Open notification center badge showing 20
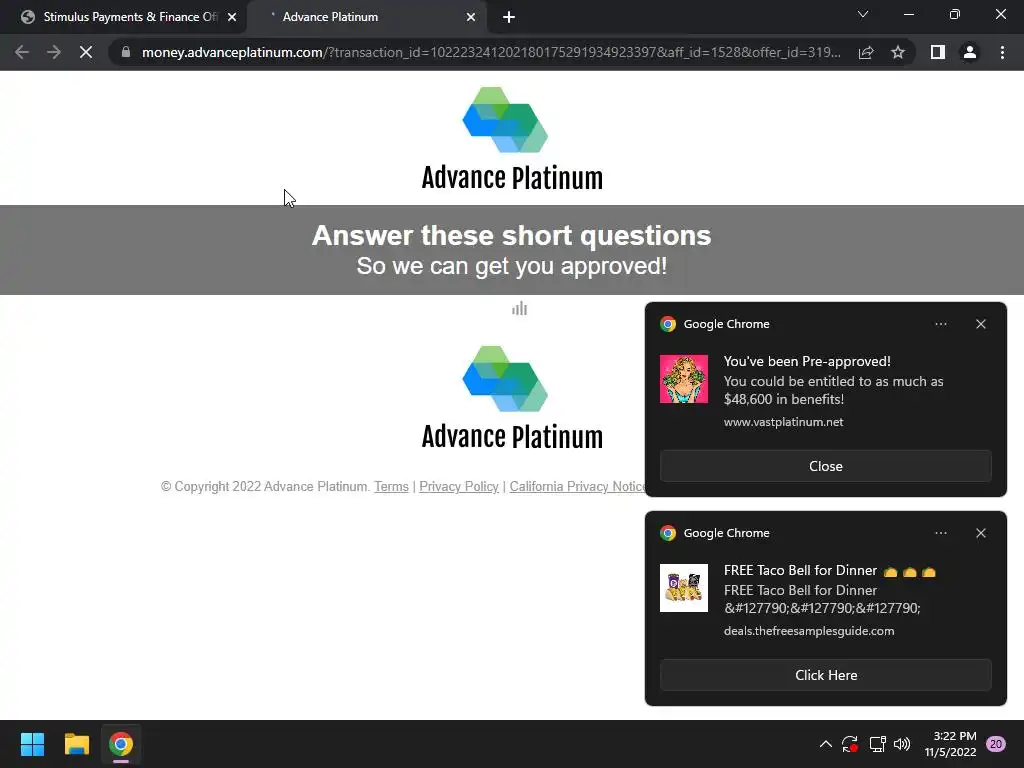 click(x=996, y=744)
